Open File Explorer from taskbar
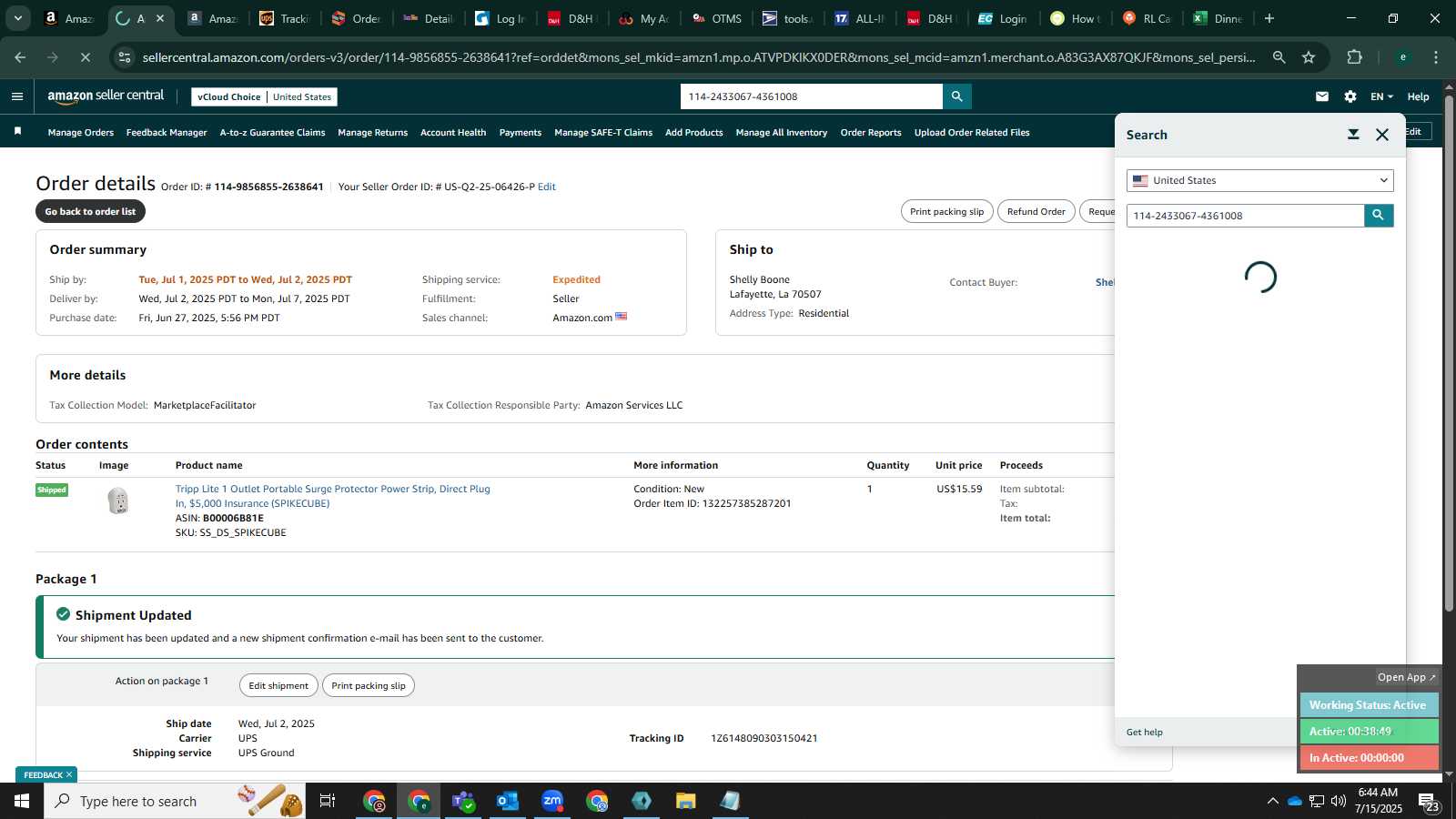The image size is (1456, 819). 685,801
